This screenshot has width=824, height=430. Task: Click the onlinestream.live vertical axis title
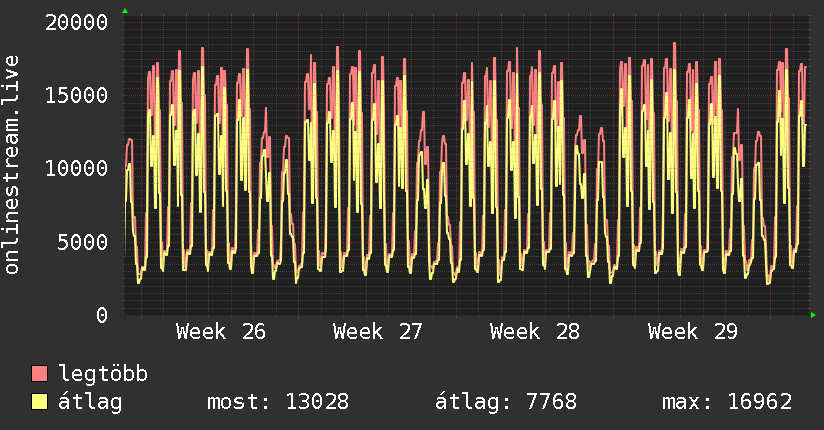[x=11, y=165]
